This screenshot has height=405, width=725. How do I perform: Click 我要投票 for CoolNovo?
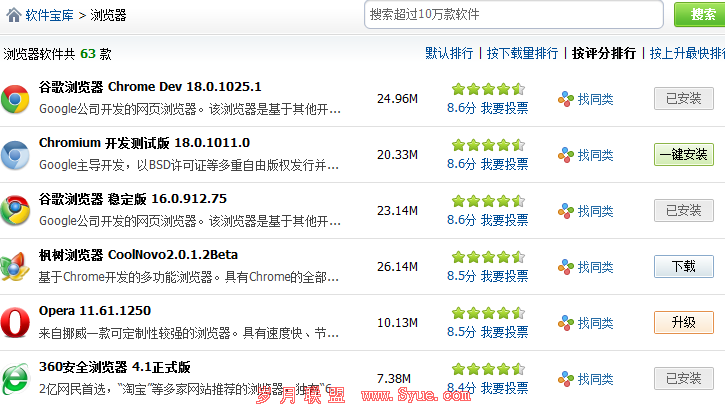[504, 276]
